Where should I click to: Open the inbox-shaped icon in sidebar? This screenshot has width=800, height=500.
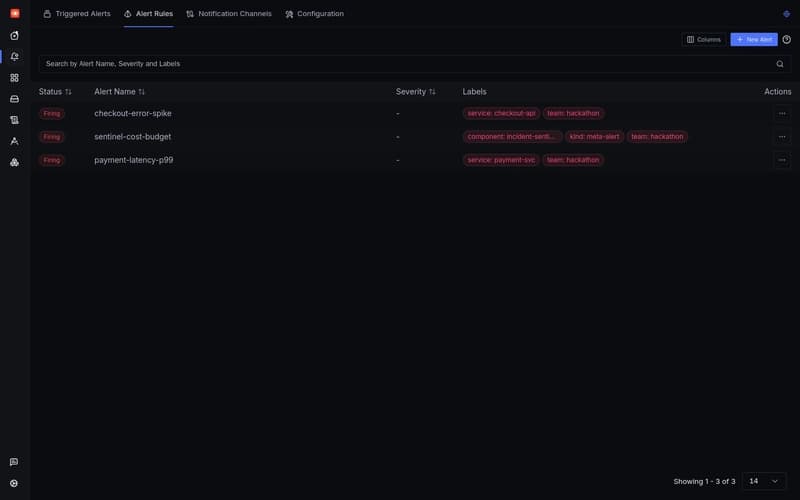pos(14,99)
